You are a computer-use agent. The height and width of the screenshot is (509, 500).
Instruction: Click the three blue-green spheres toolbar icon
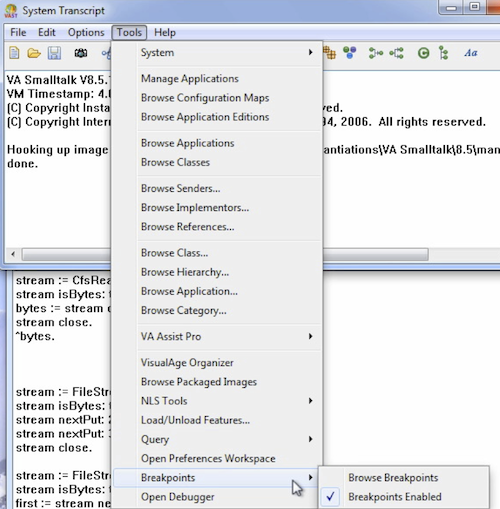pyautogui.click(x=350, y=53)
